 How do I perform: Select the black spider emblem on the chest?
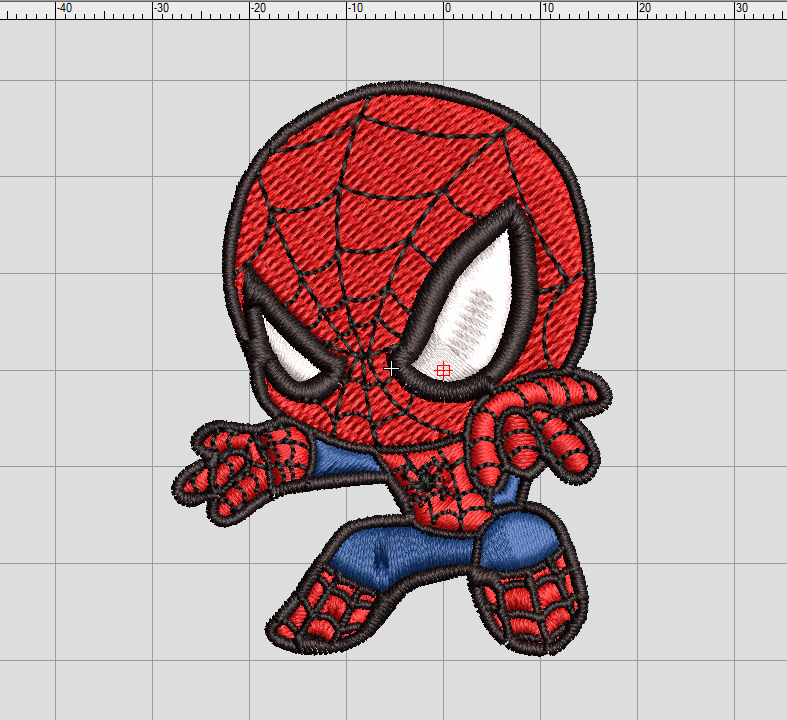tap(427, 482)
